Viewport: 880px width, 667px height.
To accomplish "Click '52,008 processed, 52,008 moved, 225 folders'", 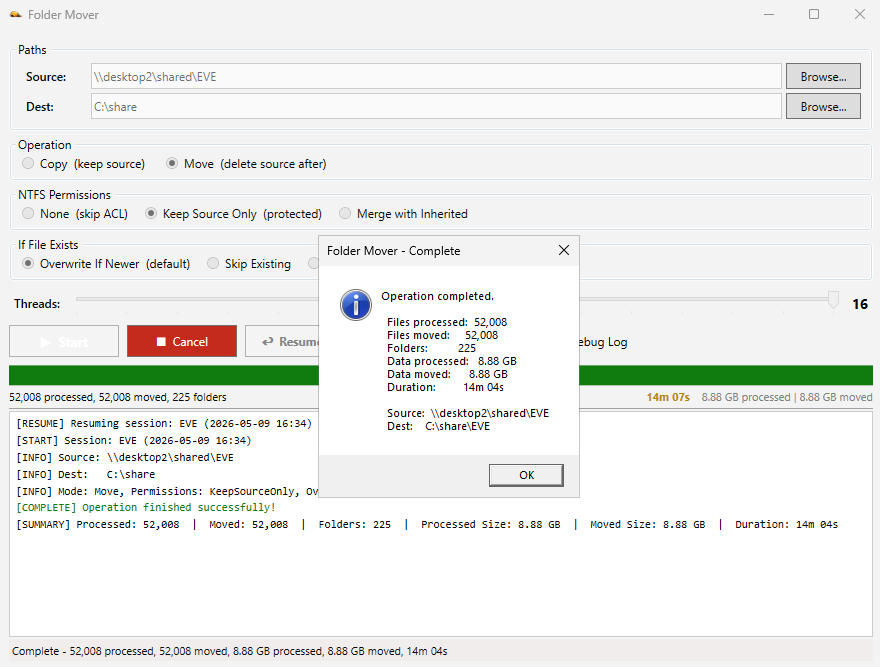I will (x=118, y=398).
